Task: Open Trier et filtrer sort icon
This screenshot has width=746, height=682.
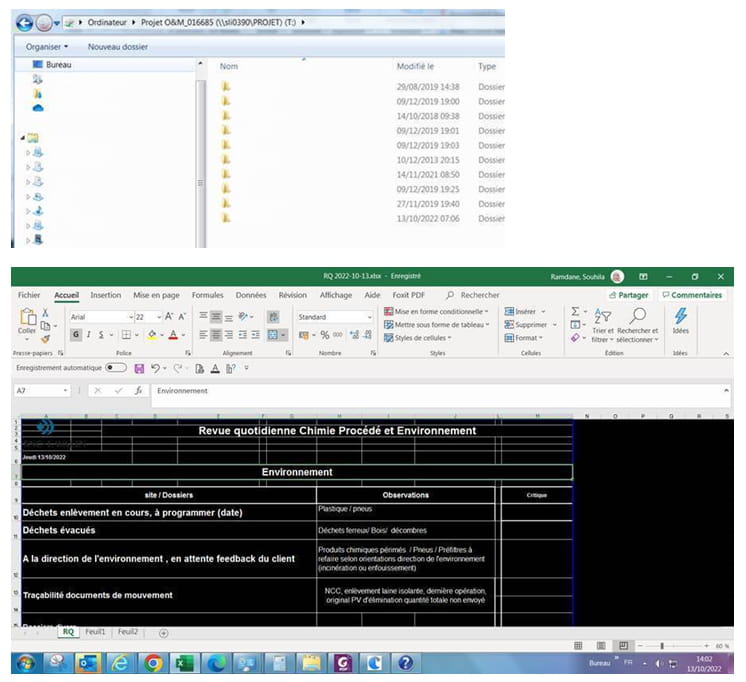Action: click(x=603, y=317)
